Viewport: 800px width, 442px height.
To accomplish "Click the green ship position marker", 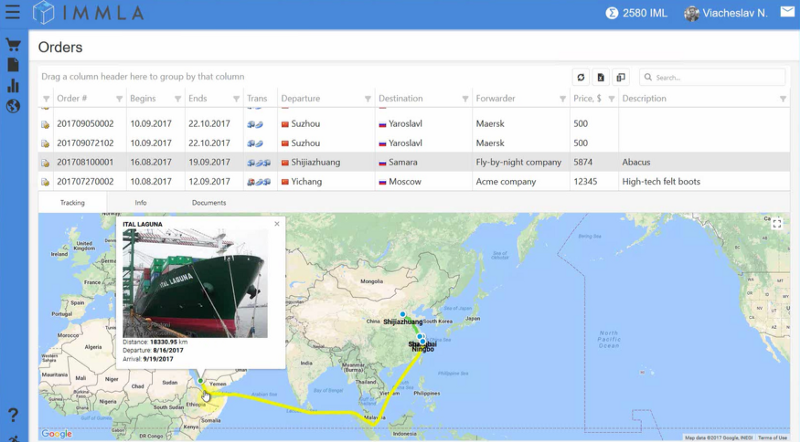I will (x=201, y=381).
